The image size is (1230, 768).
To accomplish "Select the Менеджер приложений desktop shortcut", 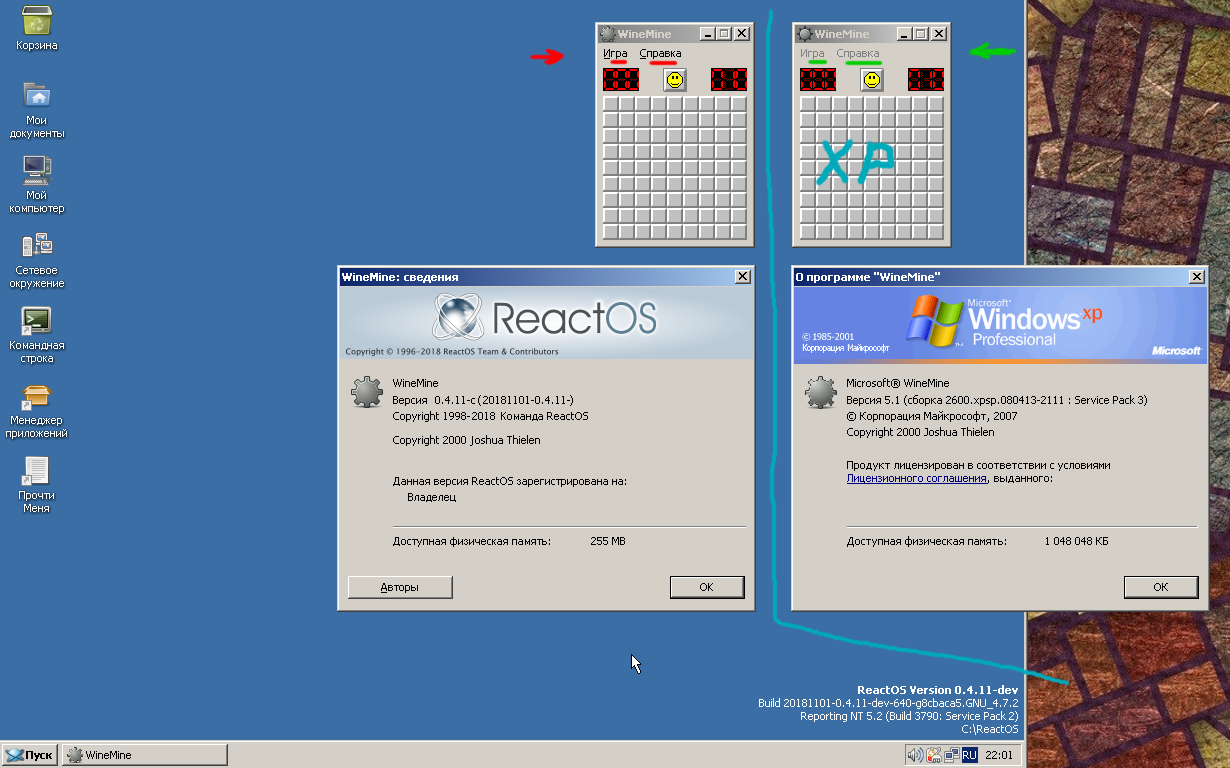I will pos(37,410).
